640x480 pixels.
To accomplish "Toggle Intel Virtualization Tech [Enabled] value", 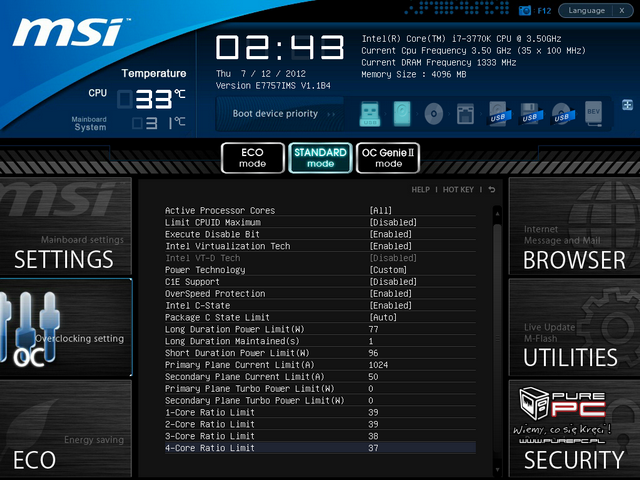I will (391, 246).
